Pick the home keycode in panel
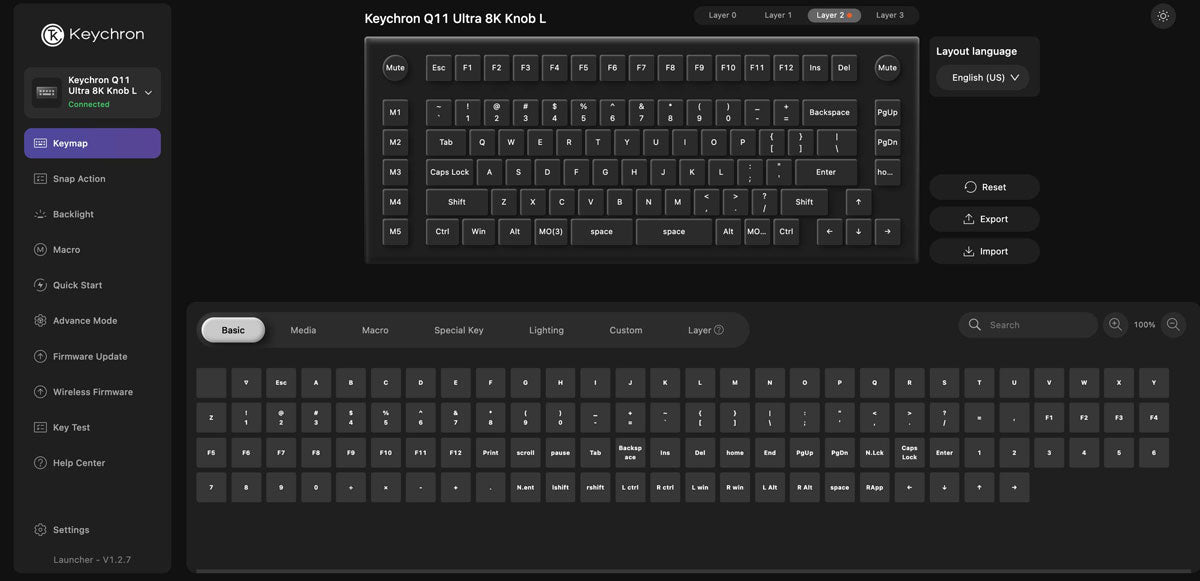This screenshot has width=1200, height=581. (735, 452)
